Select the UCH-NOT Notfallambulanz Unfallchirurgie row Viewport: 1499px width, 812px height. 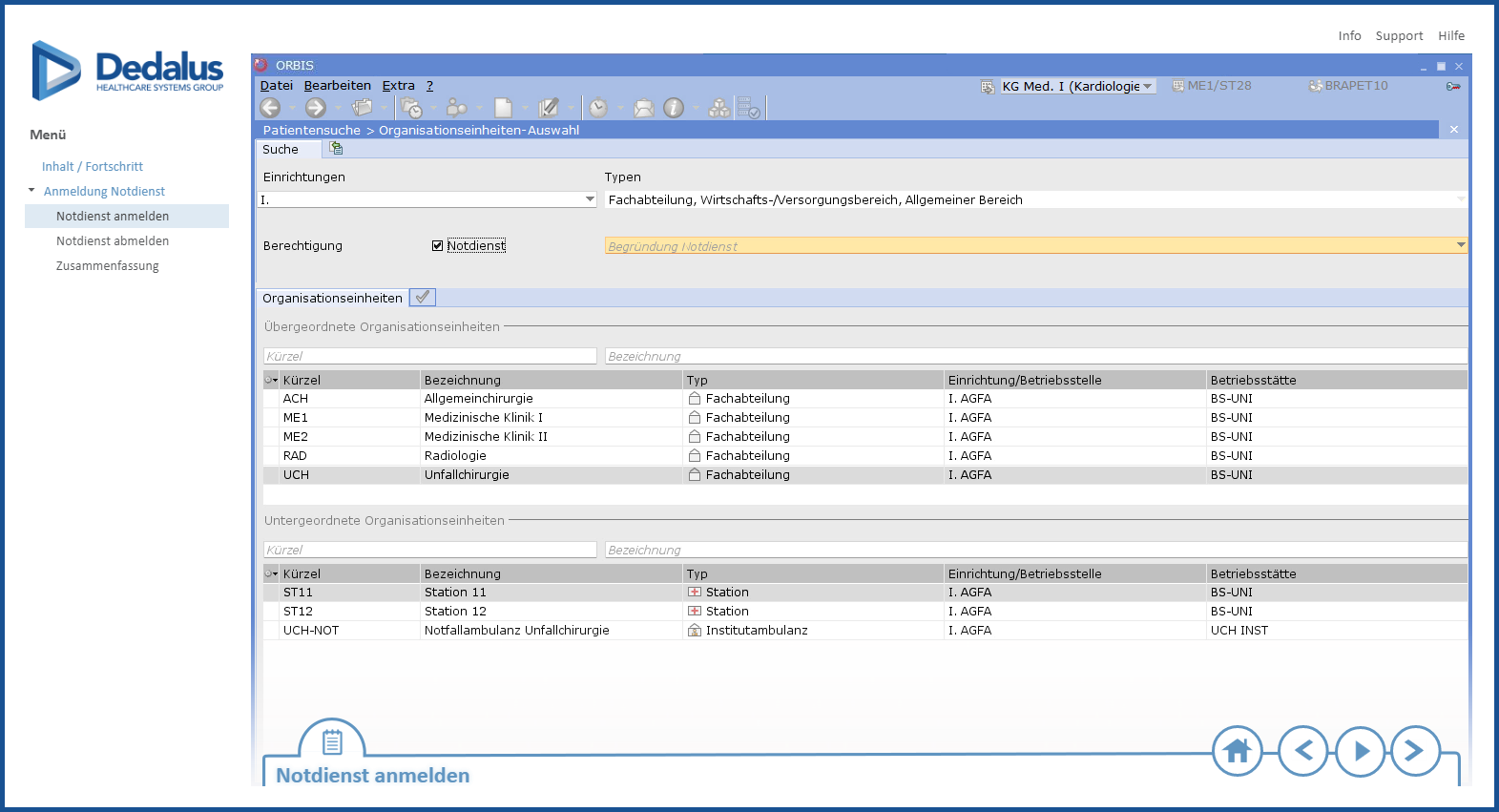click(x=516, y=631)
